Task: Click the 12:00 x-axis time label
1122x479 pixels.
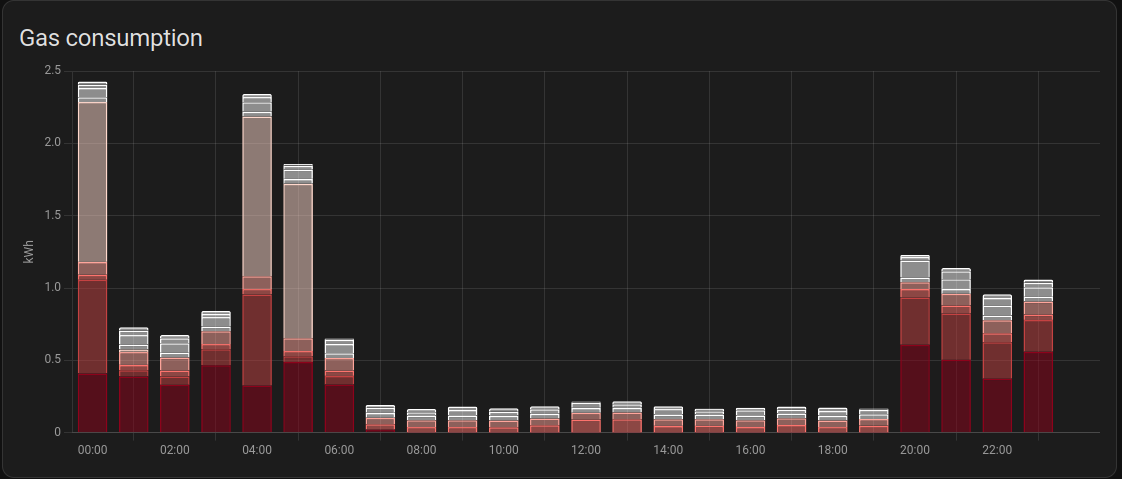Action: click(586, 450)
